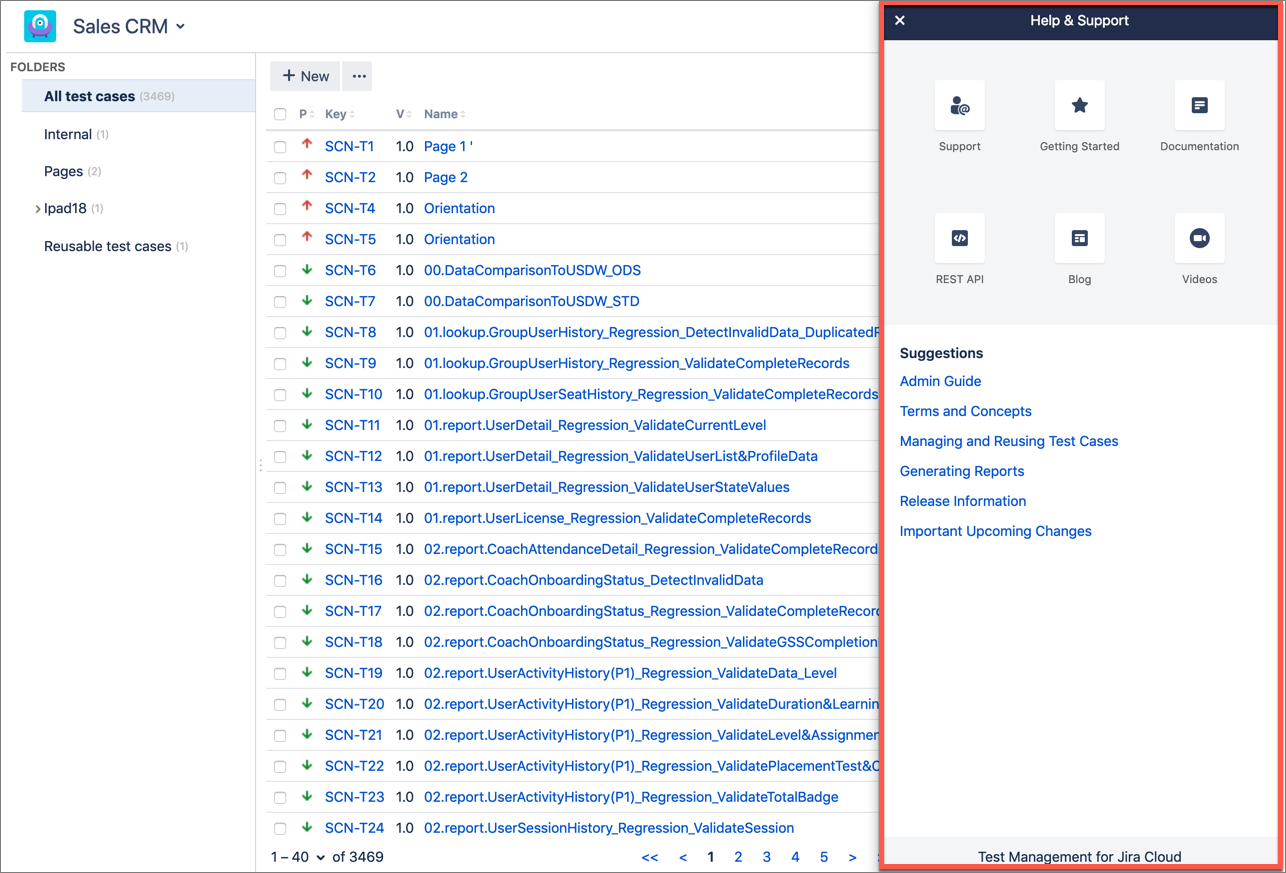Open the page size dropdown 1–40
The image size is (1286, 873).
(x=299, y=857)
